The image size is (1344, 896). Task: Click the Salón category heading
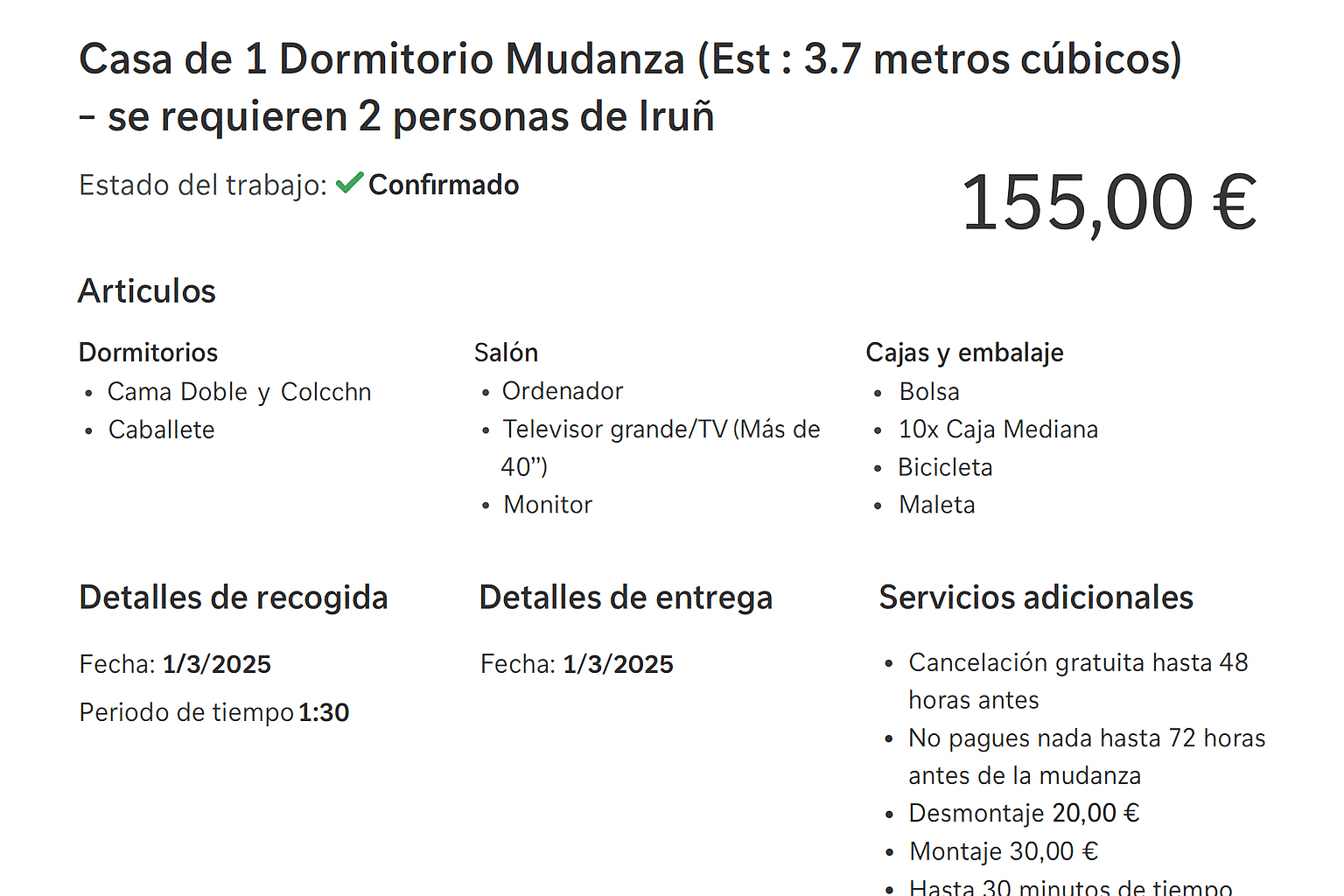click(x=506, y=353)
